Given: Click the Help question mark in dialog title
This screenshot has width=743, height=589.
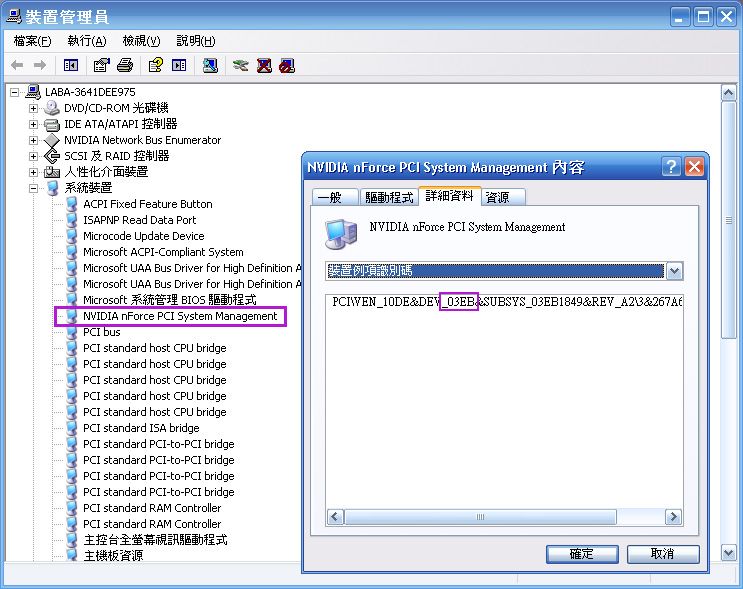Looking at the screenshot, I should pos(671,167).
